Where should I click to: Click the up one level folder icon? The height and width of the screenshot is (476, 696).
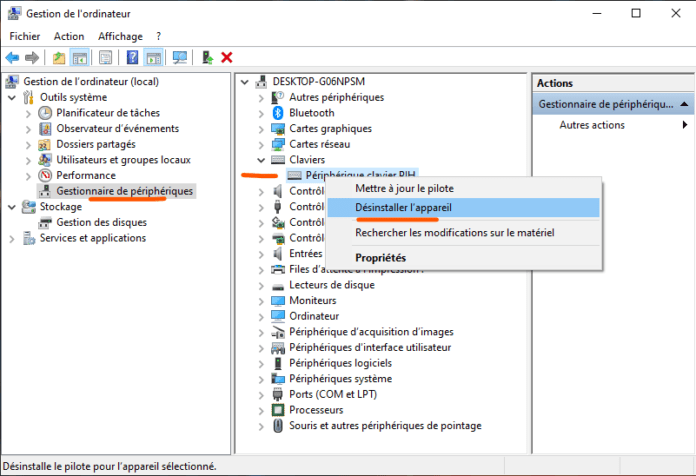pos(60,58)
